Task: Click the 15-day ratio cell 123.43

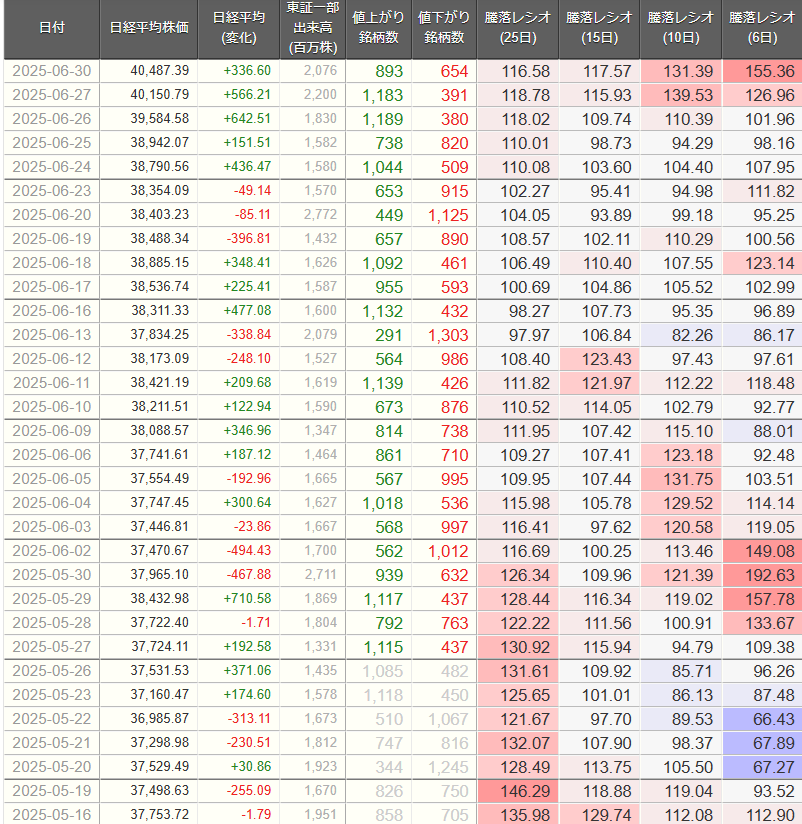Action: 599,359
